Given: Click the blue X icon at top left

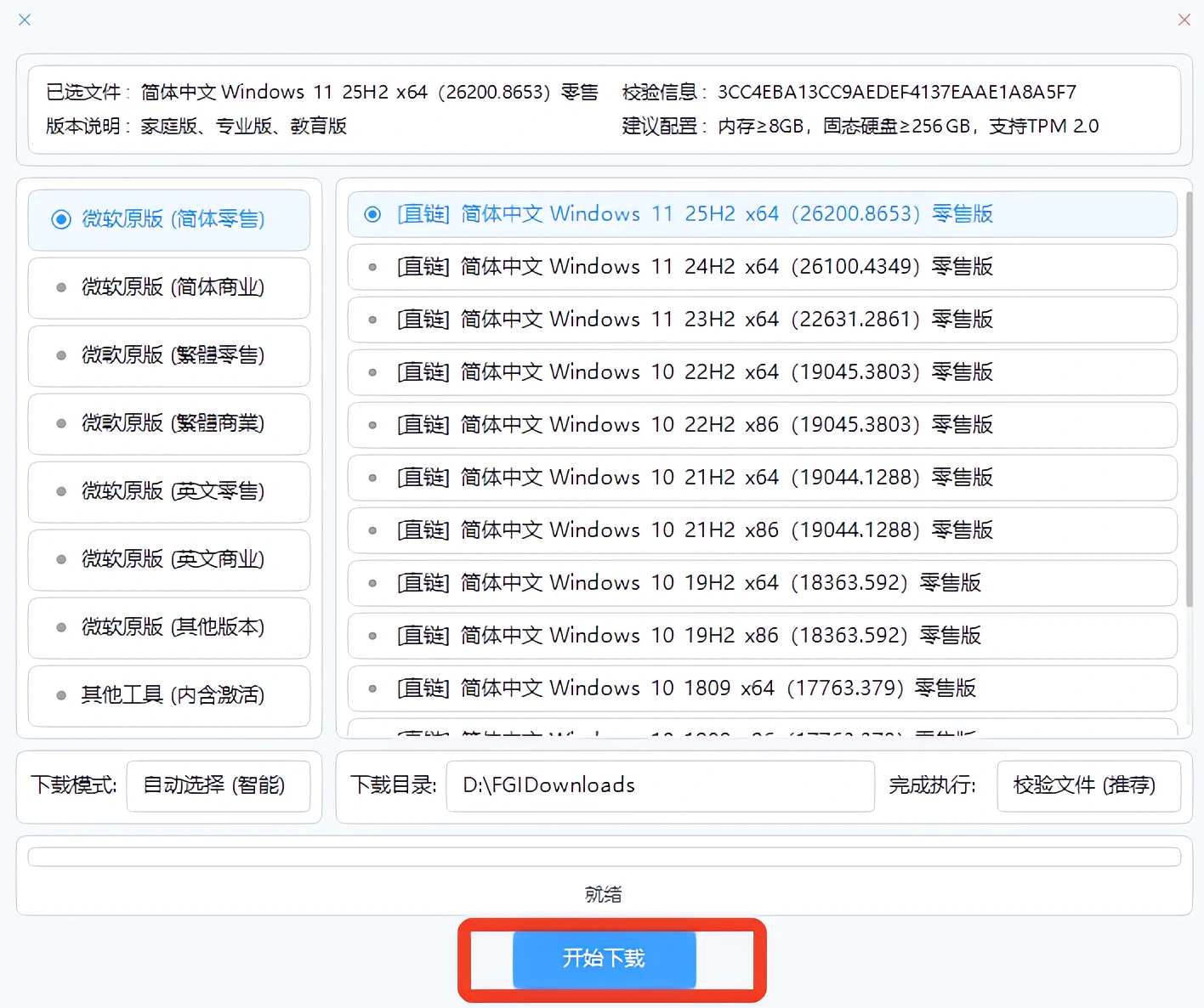Looking at the screenshot, I should point(25,20).
